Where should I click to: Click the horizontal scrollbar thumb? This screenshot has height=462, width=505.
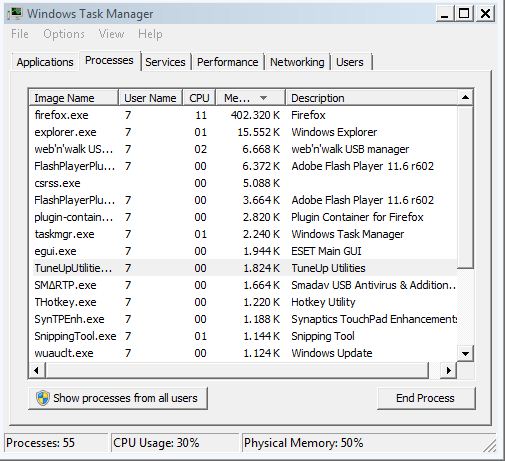pos(237,370)
